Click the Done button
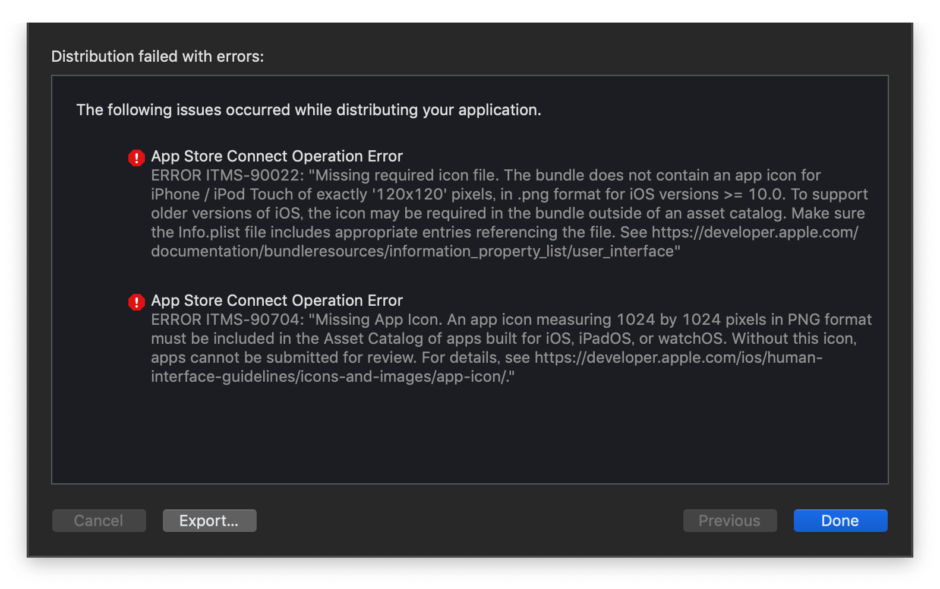The height and width of the screenshot is (589, 940). 840,520
